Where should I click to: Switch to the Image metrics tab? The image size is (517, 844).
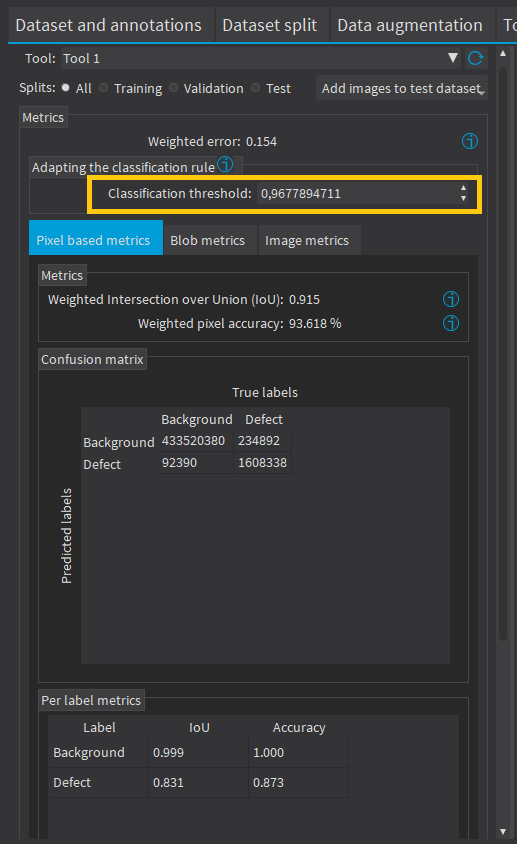[x=307, y=240]
